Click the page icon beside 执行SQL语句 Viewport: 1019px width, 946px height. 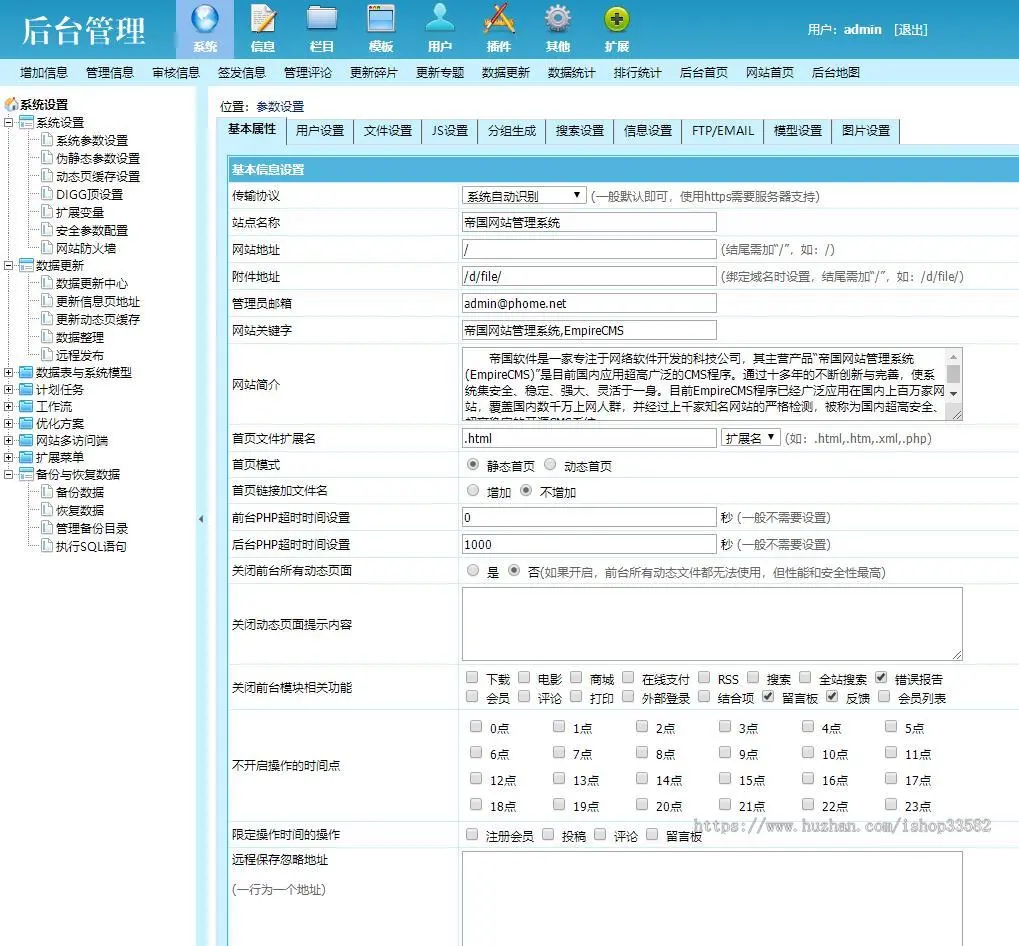coord(46,546)
